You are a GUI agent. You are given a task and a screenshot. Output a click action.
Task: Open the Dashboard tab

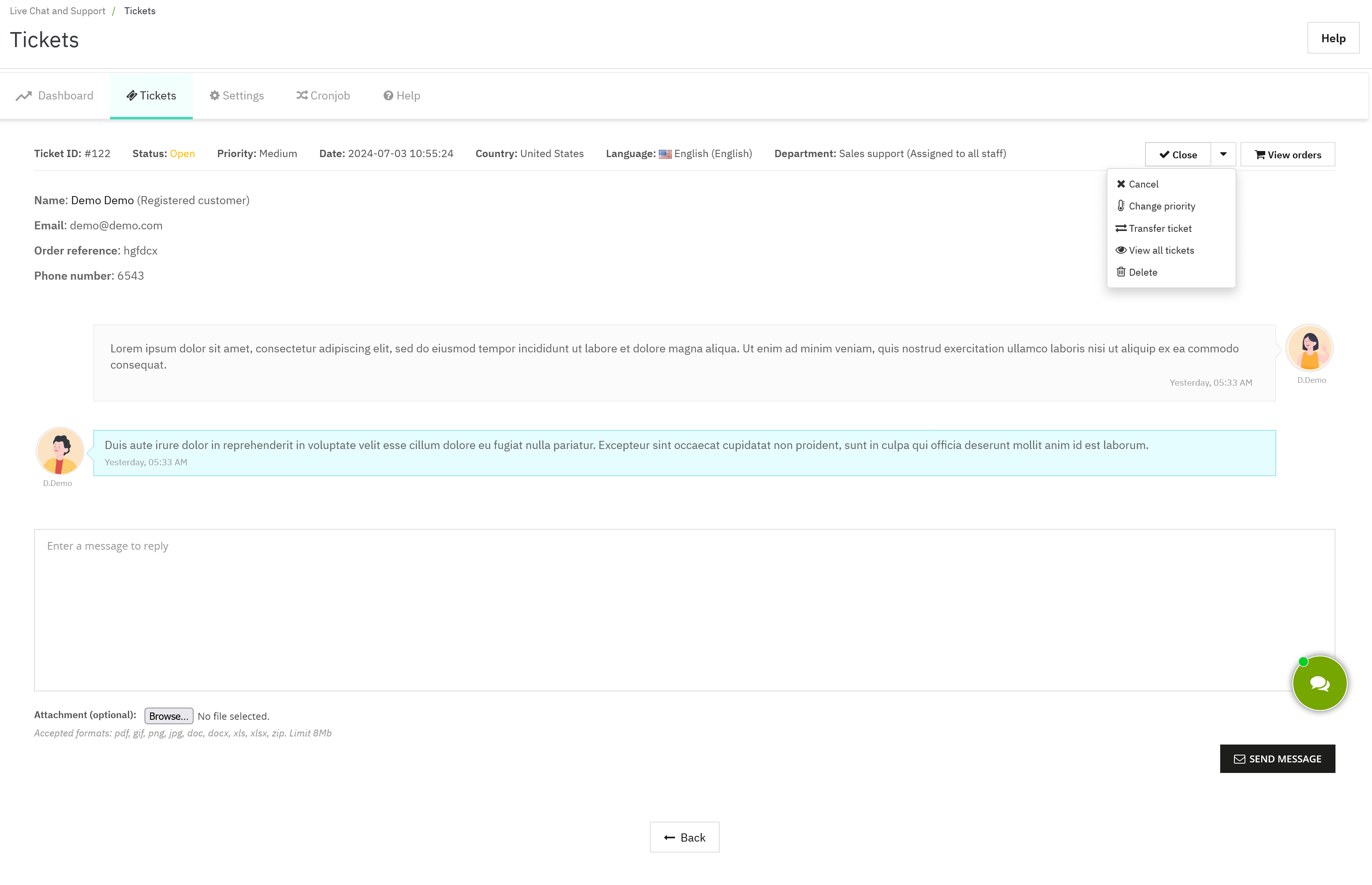[54, 95]
